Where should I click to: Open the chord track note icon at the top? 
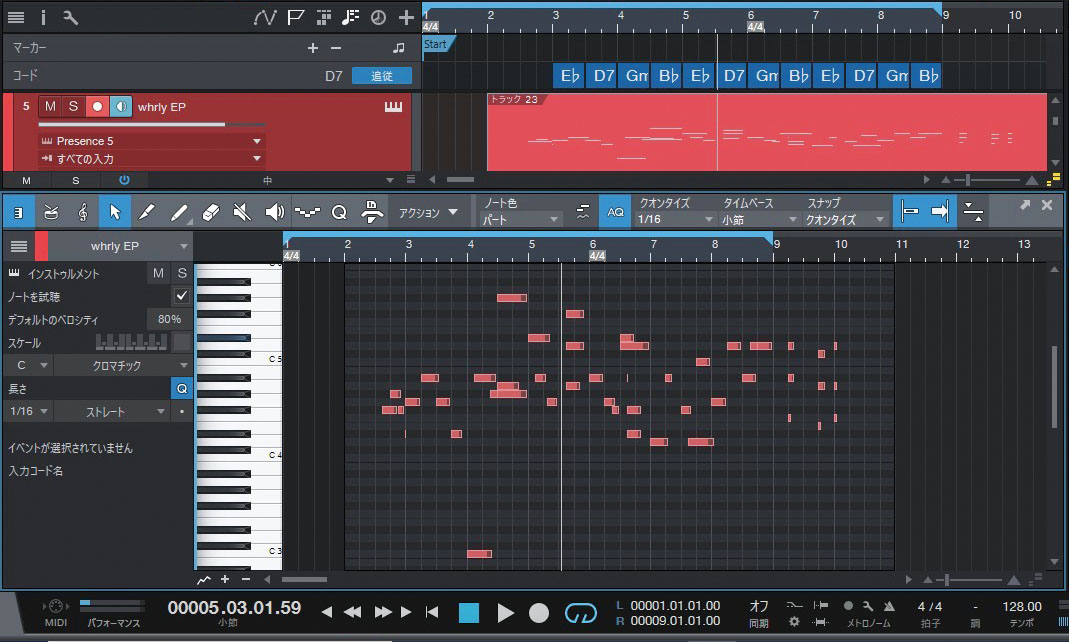click(x=350, y=17)
